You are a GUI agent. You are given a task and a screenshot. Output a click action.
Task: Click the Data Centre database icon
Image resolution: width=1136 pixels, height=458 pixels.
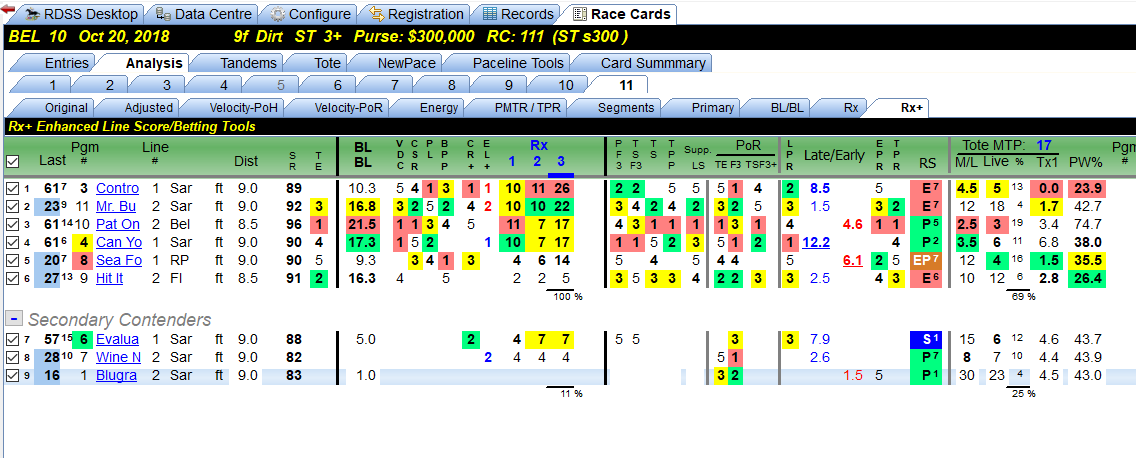pos(163,14)
